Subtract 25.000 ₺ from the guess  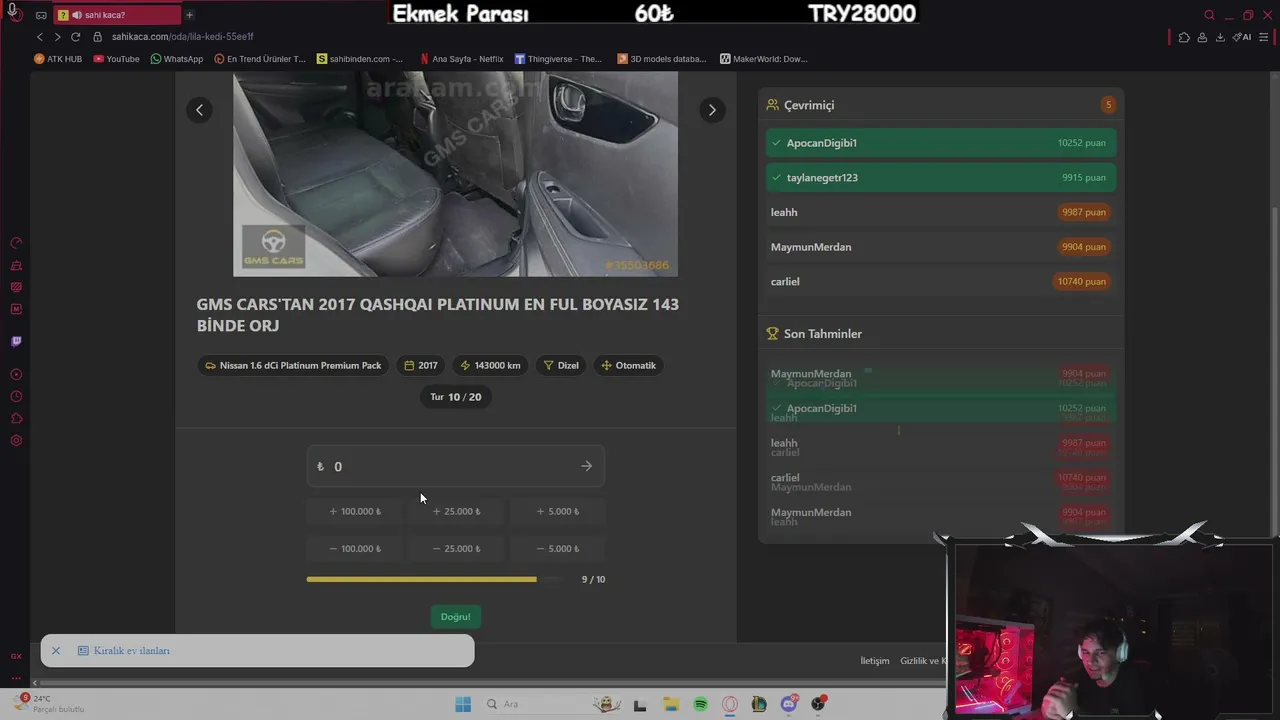pos(456,548)
